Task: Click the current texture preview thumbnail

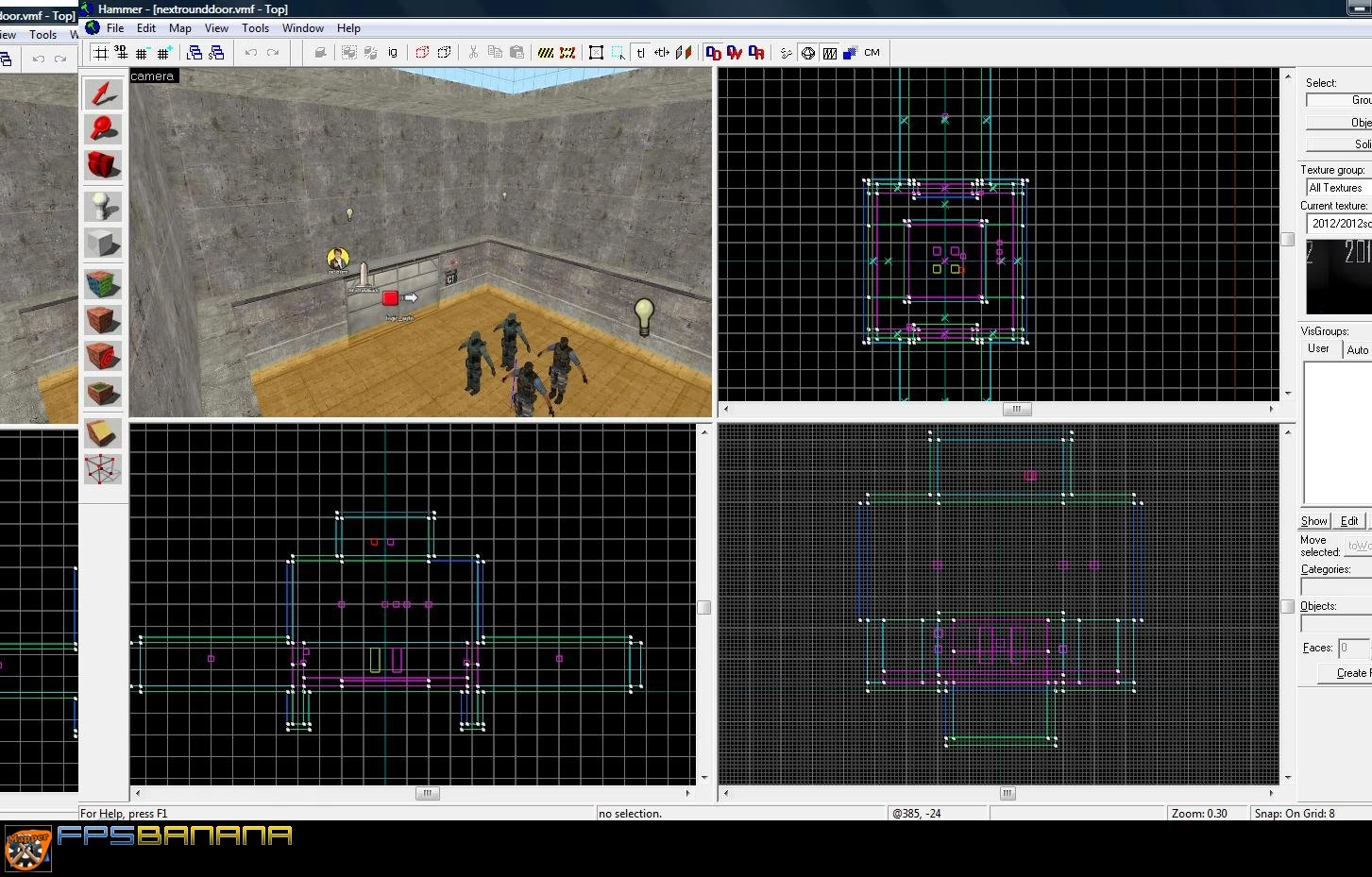Action: coord(1339,277)
